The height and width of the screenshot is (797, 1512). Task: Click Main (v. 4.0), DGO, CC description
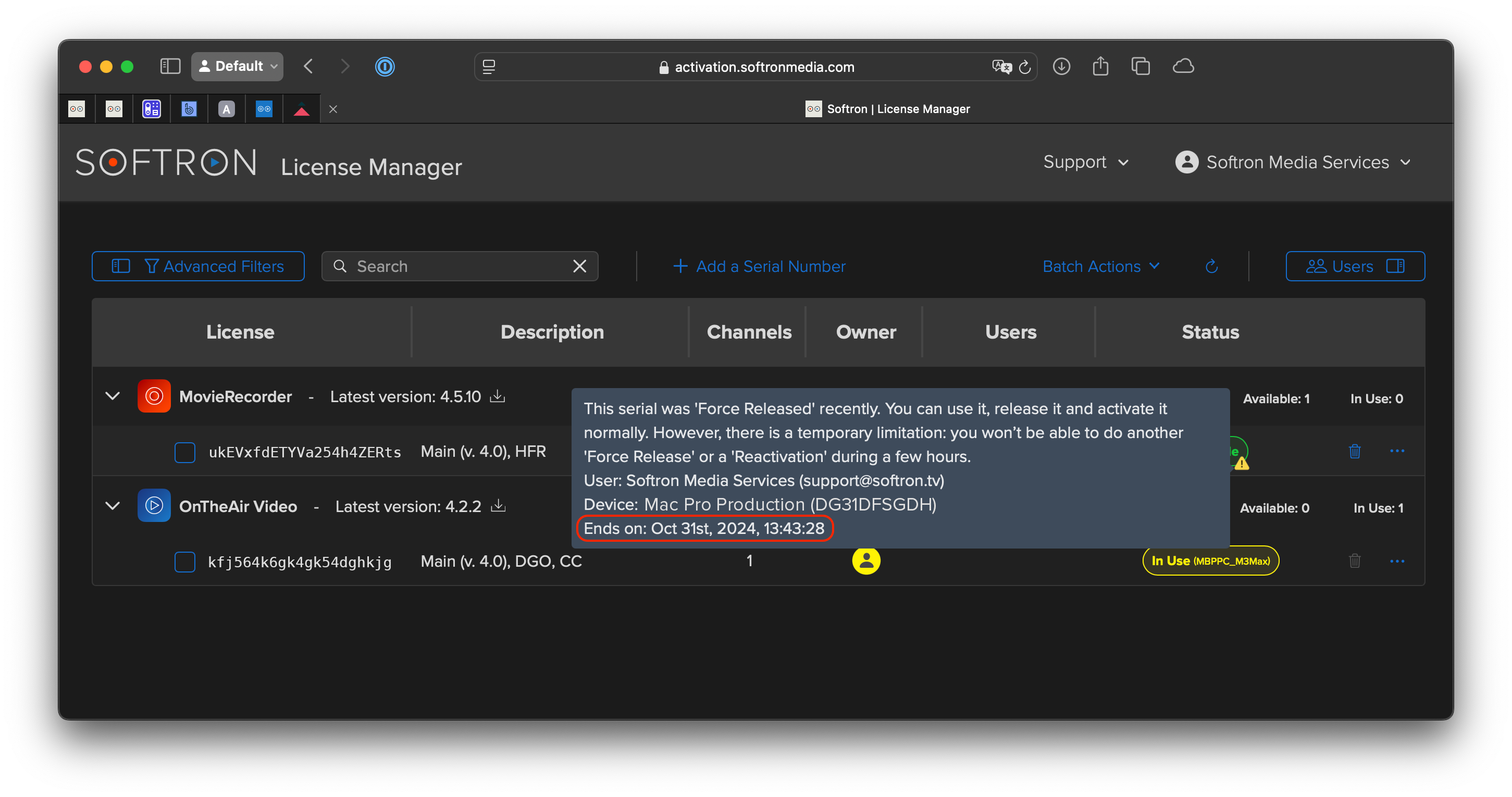pyautogui.click(x=501, y=561)
